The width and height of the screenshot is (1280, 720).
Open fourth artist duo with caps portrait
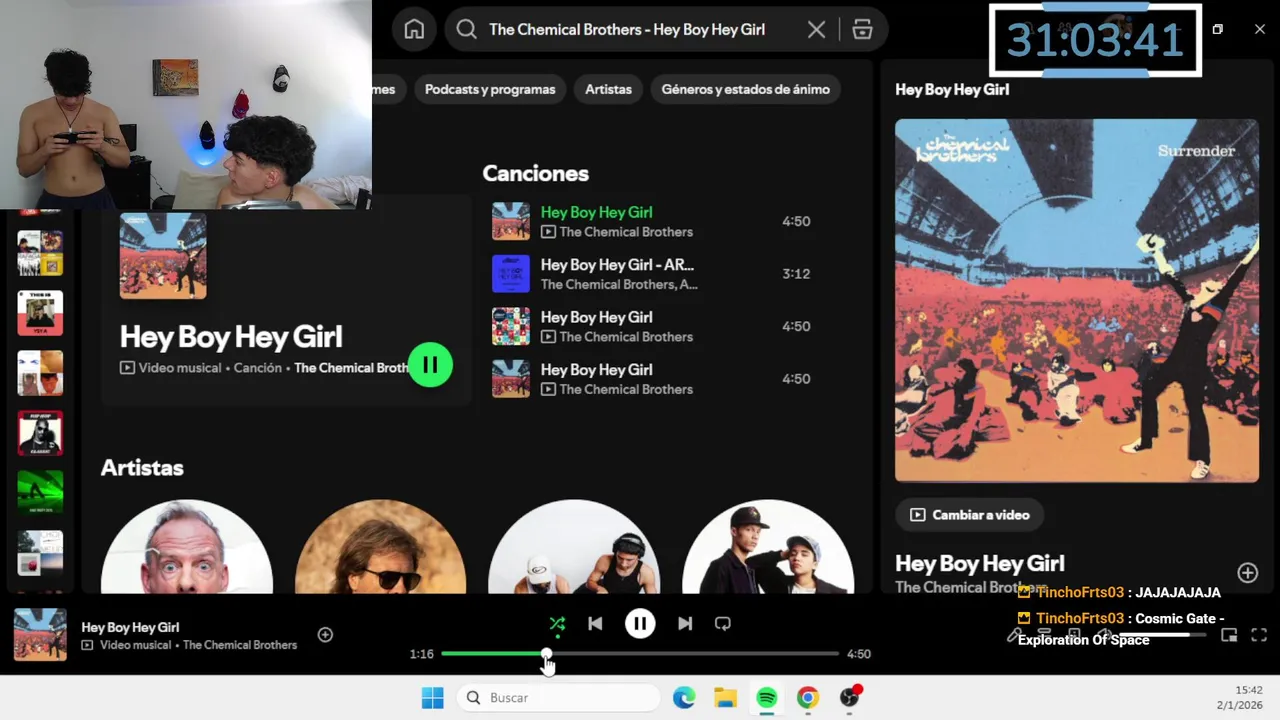click(x=768, y=546)
